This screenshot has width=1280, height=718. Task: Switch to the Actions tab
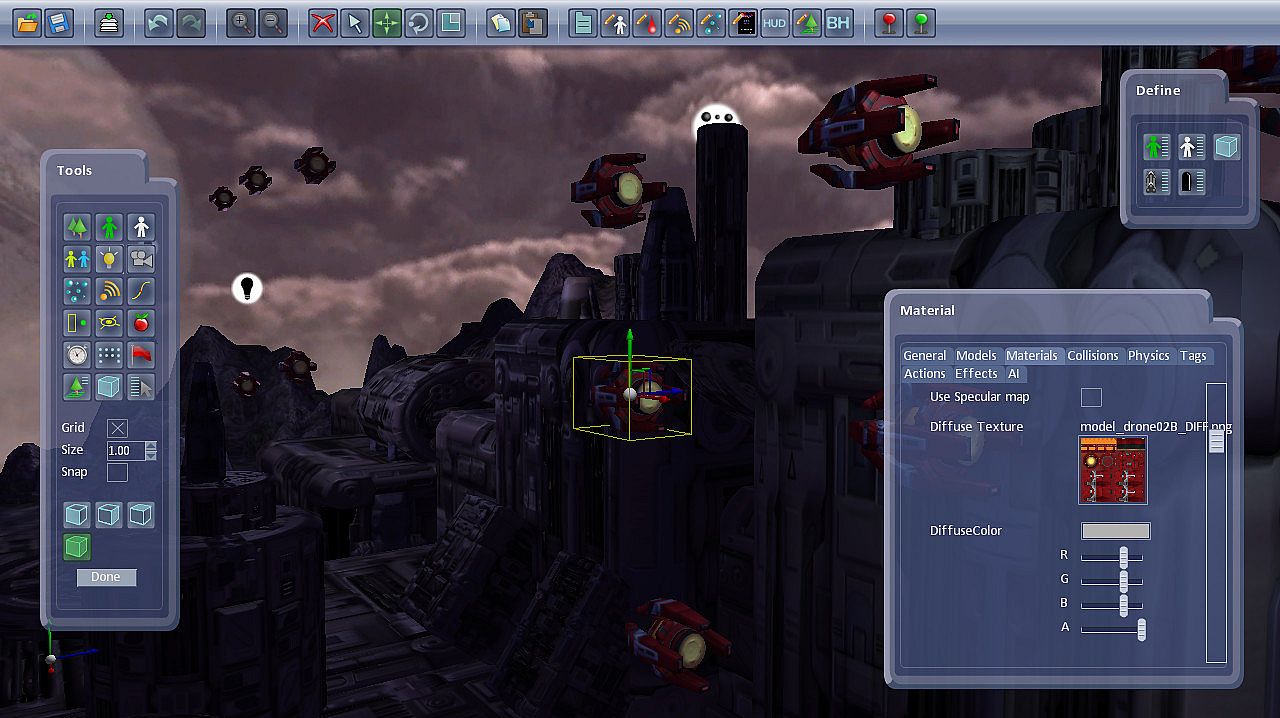[x=925, y=373]
